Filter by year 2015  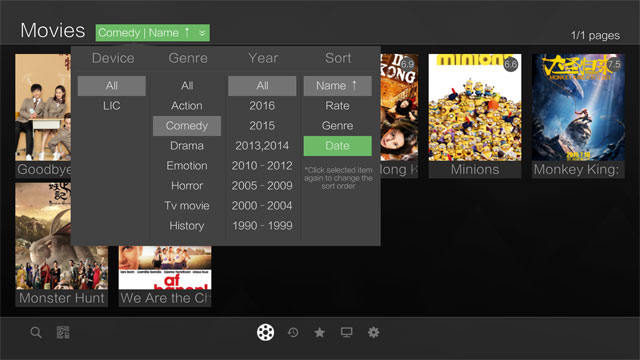coord(262,126)
